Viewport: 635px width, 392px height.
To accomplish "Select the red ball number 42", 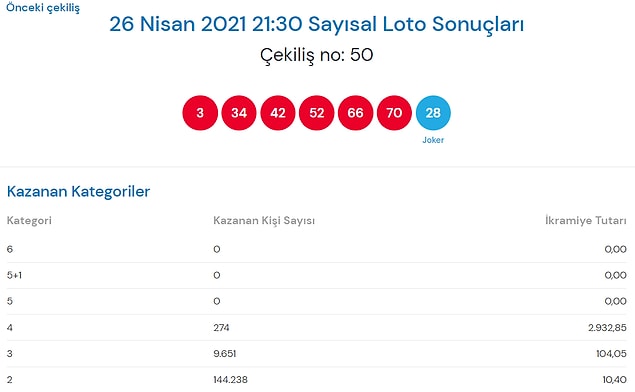I will [x=278, y=113].
